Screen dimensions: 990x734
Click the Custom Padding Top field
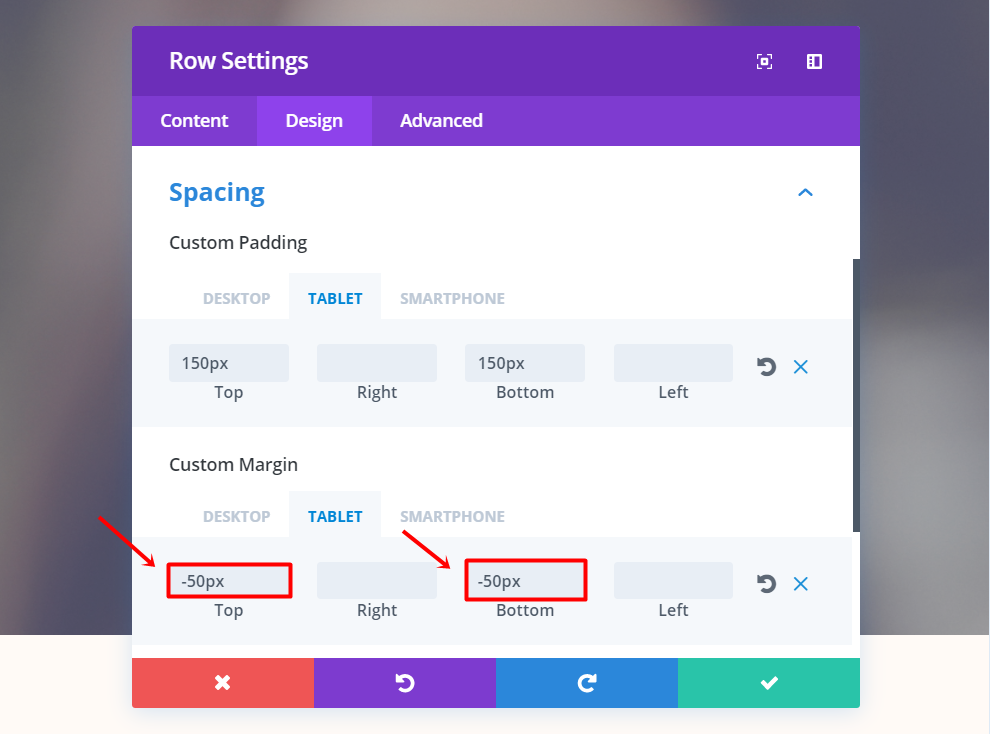(x=229, y=363)
